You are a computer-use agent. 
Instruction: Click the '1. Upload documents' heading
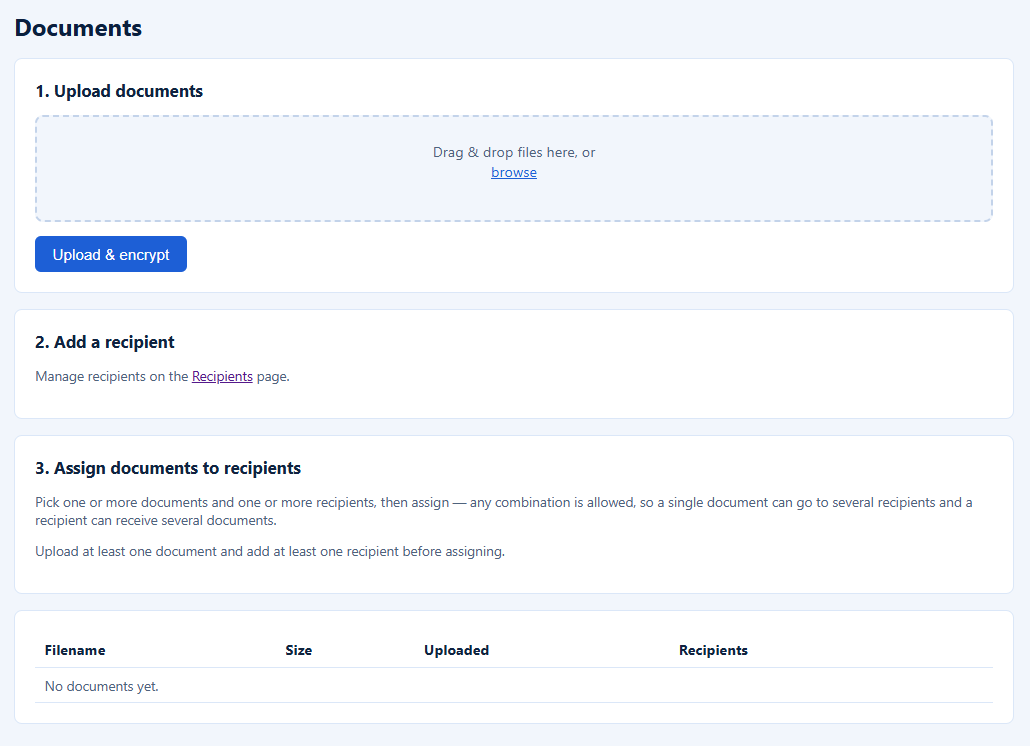click(x=119, y=91)
